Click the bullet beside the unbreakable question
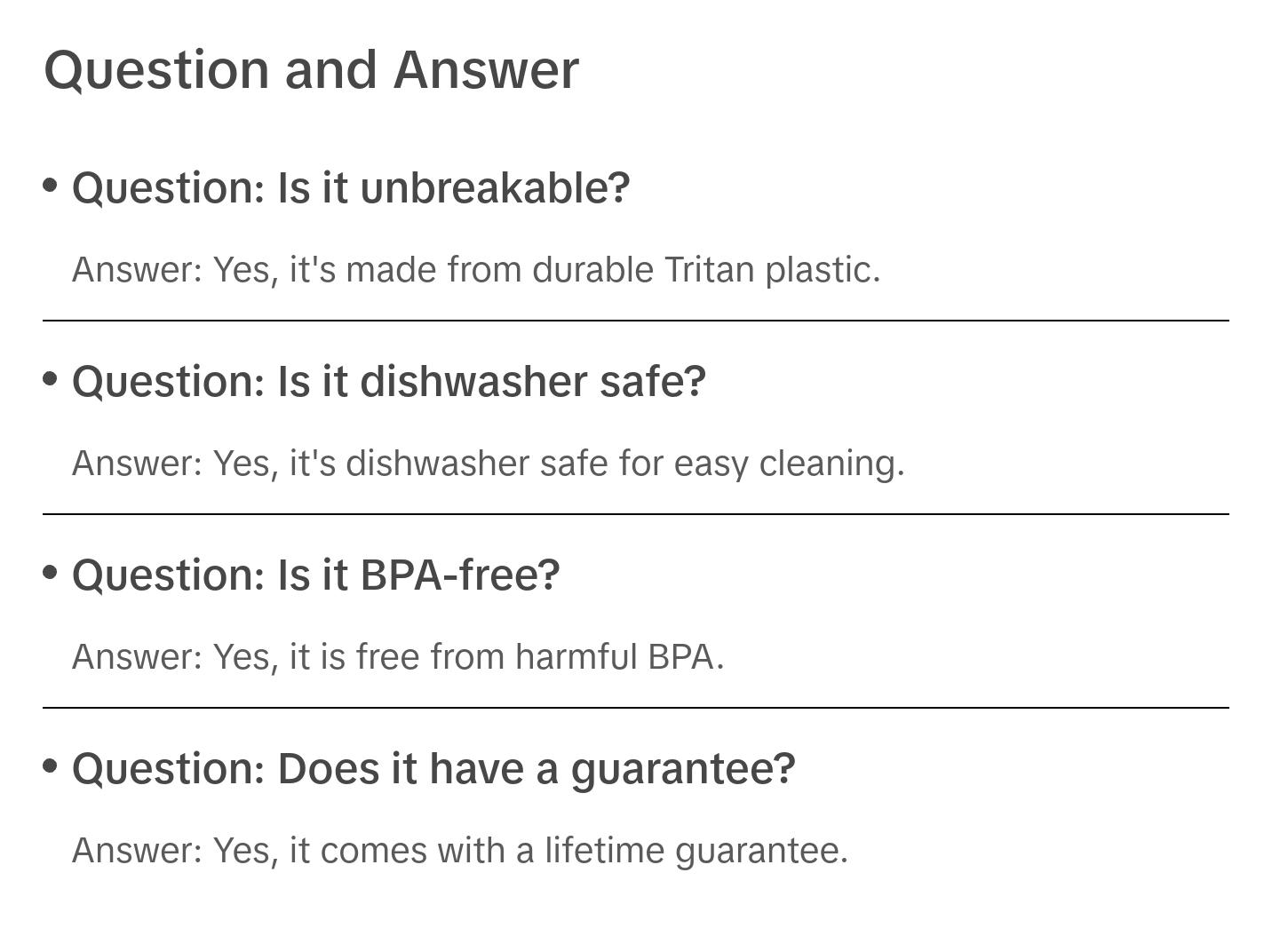This screenshot has width=1272, height=952. pos(51,186)
